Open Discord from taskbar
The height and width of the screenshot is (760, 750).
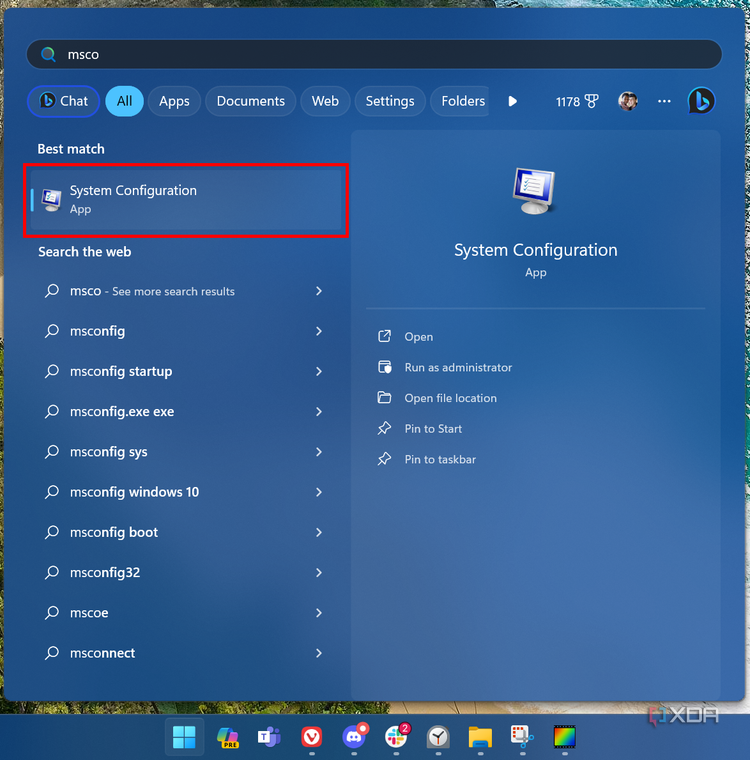pyautogui.click(x=354, y=736)
